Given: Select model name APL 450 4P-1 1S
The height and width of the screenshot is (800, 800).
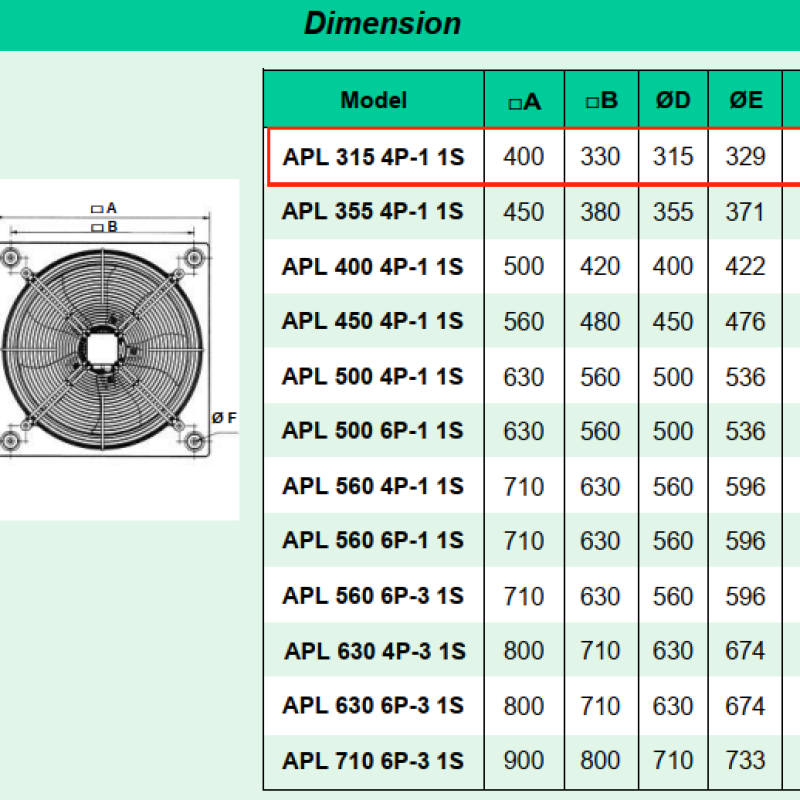Looking at the screenshot, I should (x=372, y=321).
